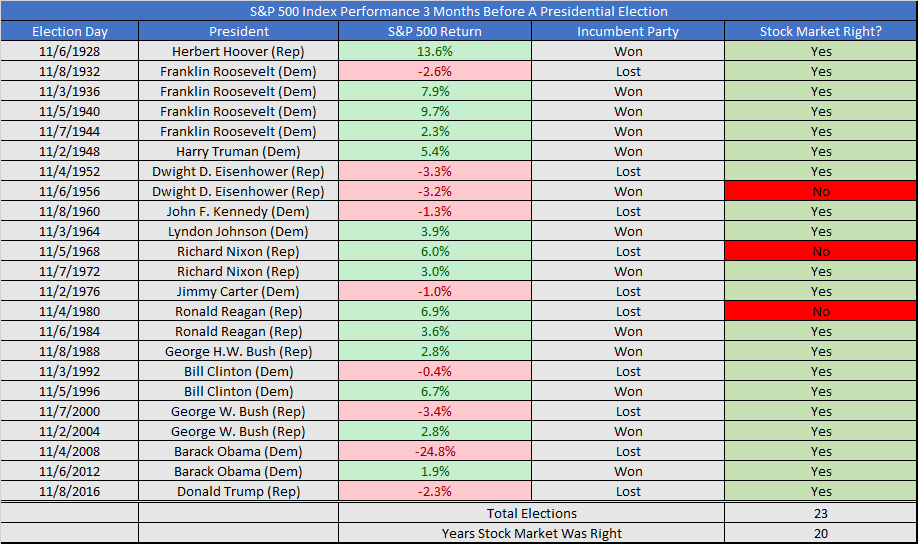Select the Election Day column header
The image size is (918, 544).
[x=70, y=31]
